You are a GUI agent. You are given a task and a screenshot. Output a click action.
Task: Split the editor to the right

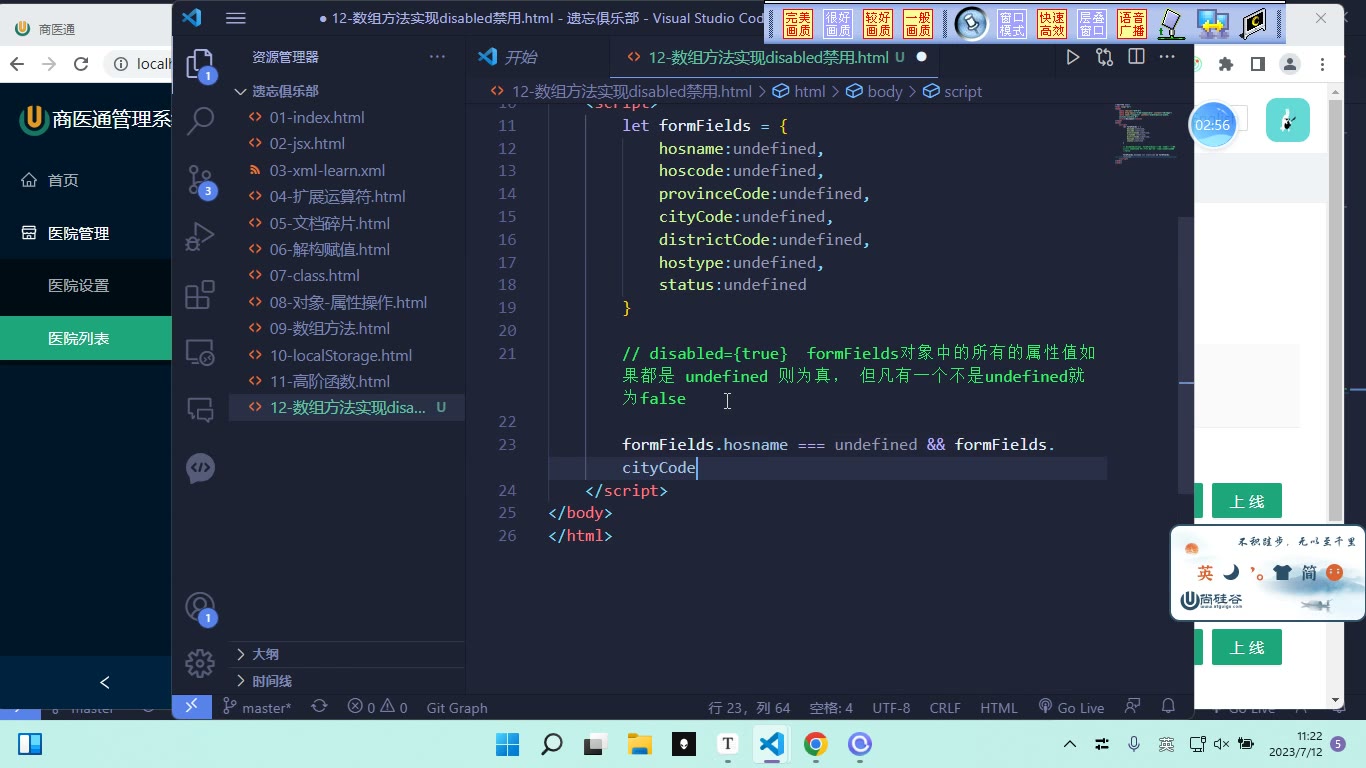(x=1136, y=57)
